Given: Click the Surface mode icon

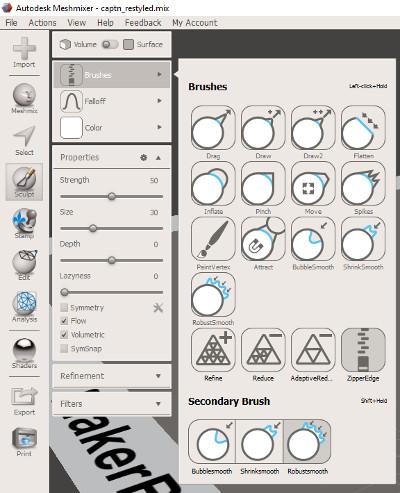Looking at the screenshot, I should 128,44.
